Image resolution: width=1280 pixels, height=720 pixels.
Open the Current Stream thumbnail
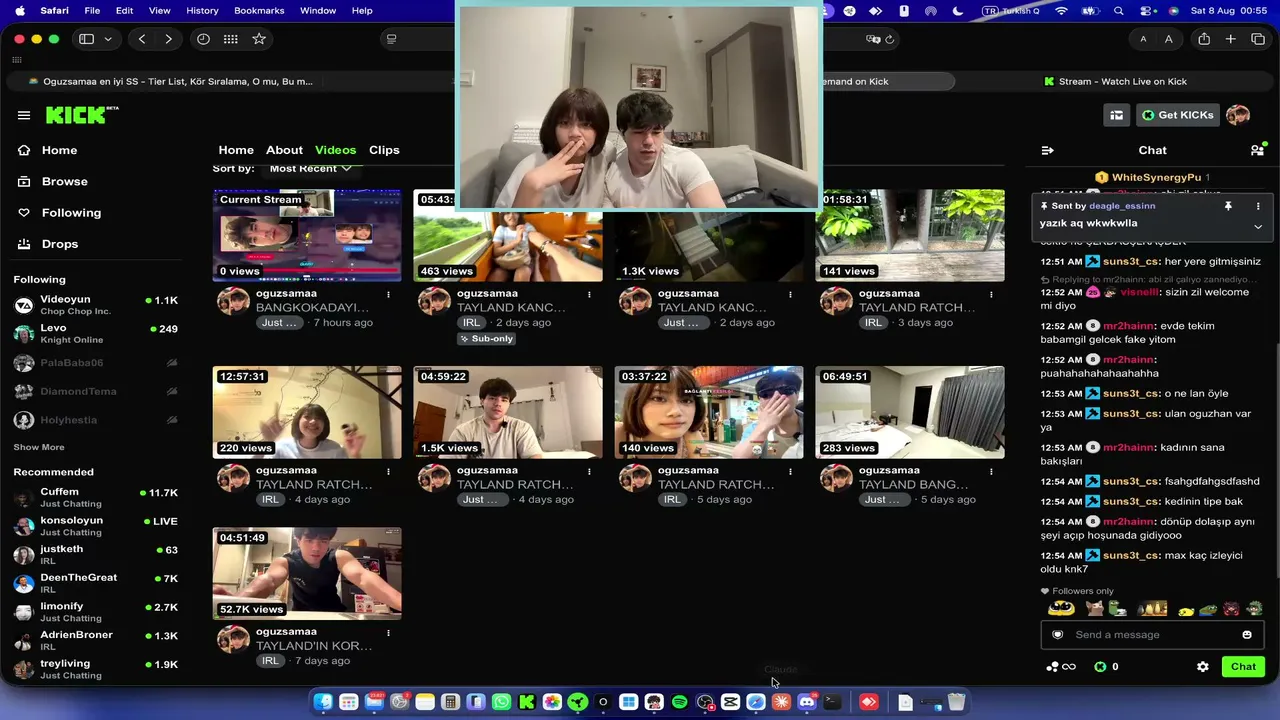tap(307, 236)
